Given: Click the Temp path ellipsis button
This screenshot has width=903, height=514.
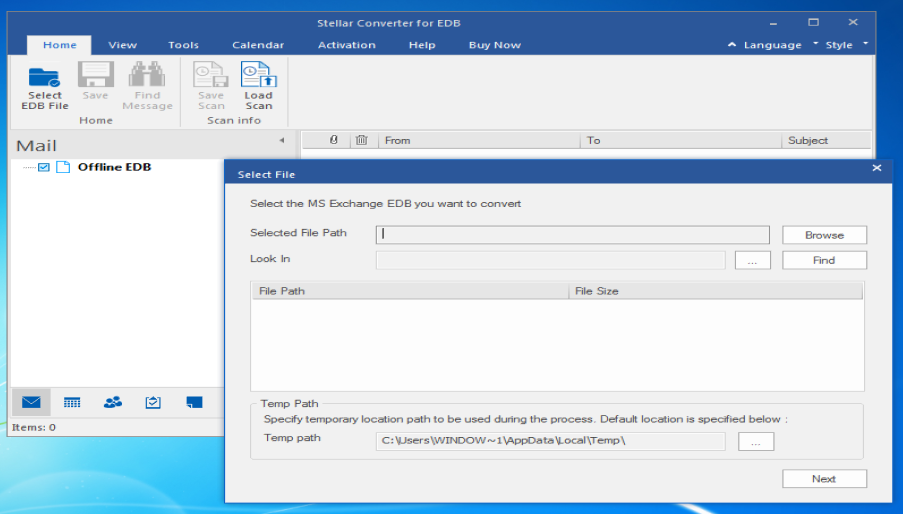Looking at the screenshot, I should [x=756, y=441].
